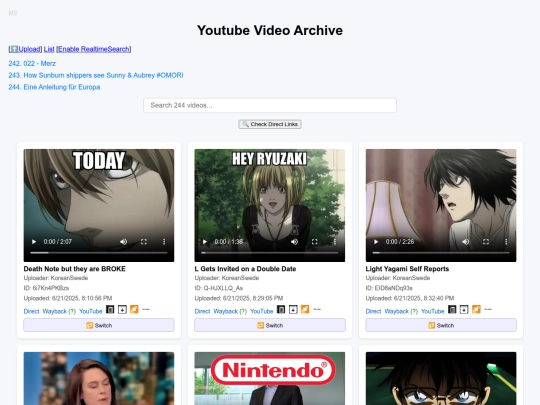The width and height of the screenshot is (540, 405).
Task: Click Switch under 'Light Yagami Self Reports'
Action: 441,325
